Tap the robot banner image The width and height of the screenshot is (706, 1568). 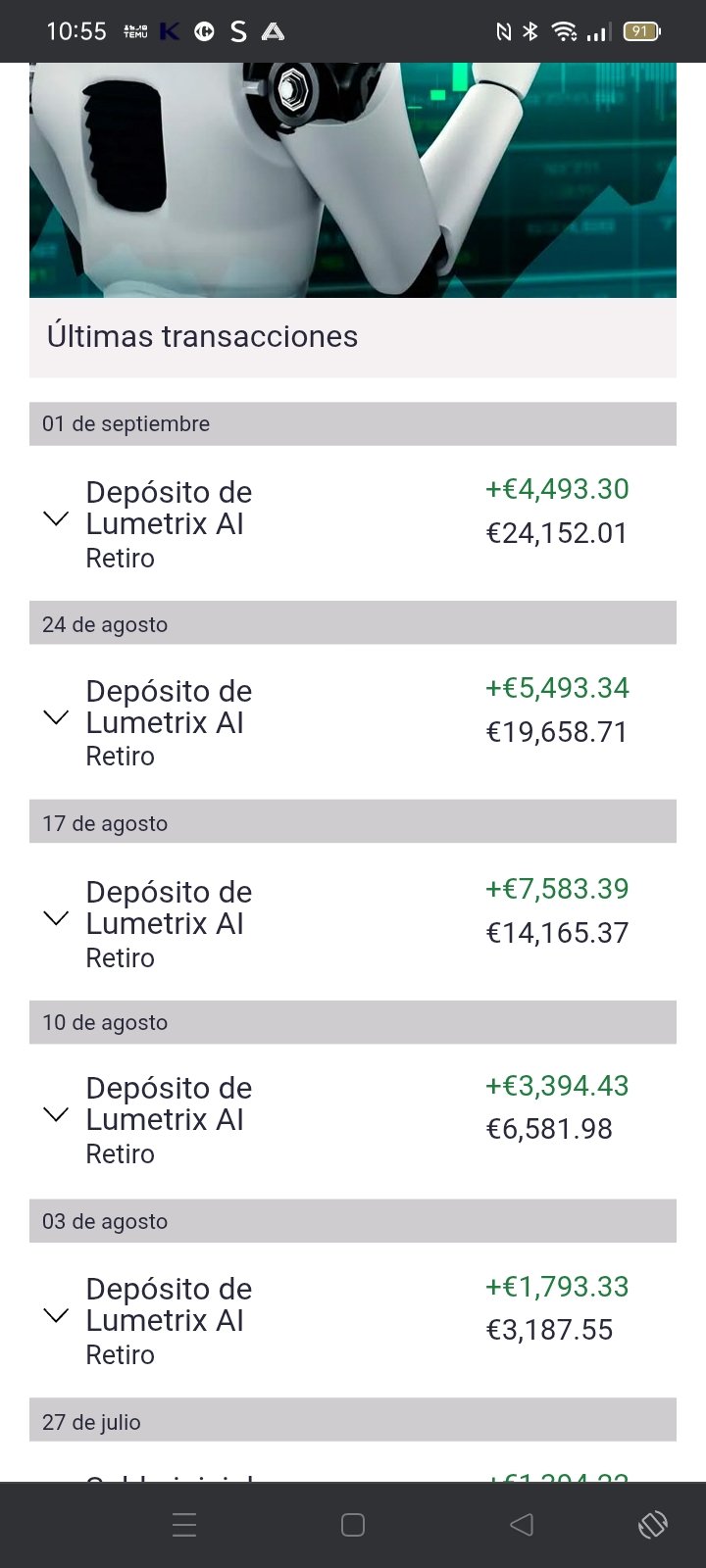pyautogui.click(x=353, y=180)
